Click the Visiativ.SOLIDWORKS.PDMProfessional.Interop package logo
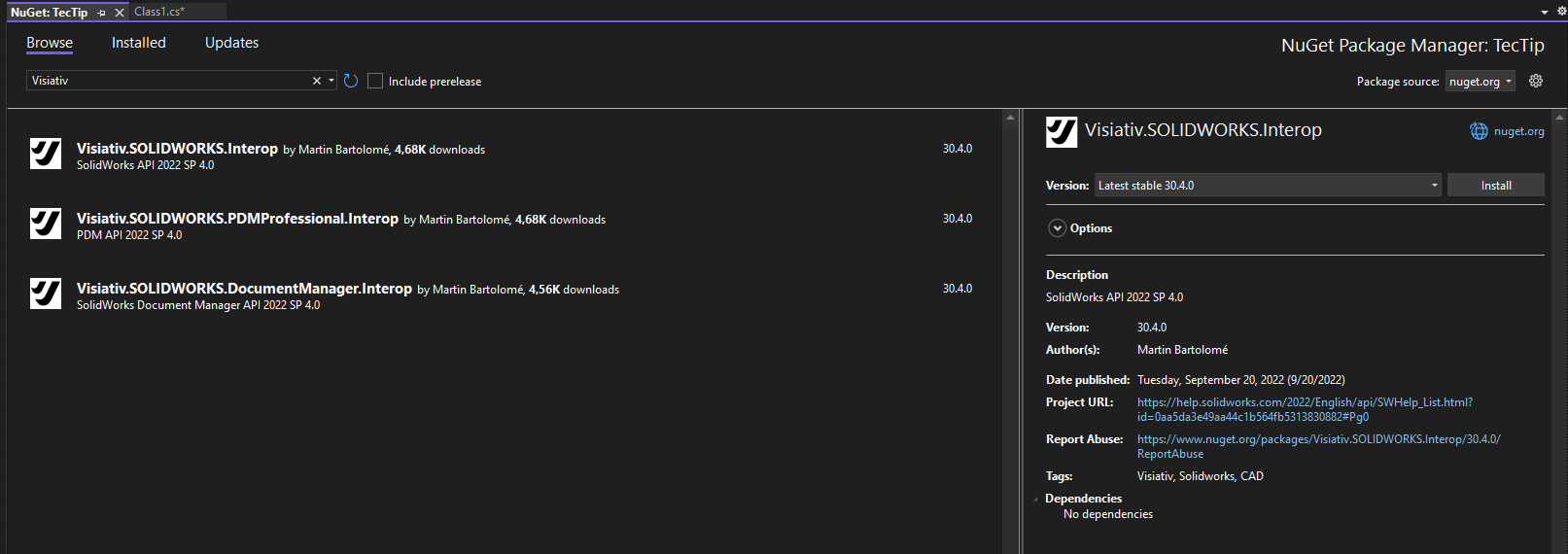 pos(46,224)
